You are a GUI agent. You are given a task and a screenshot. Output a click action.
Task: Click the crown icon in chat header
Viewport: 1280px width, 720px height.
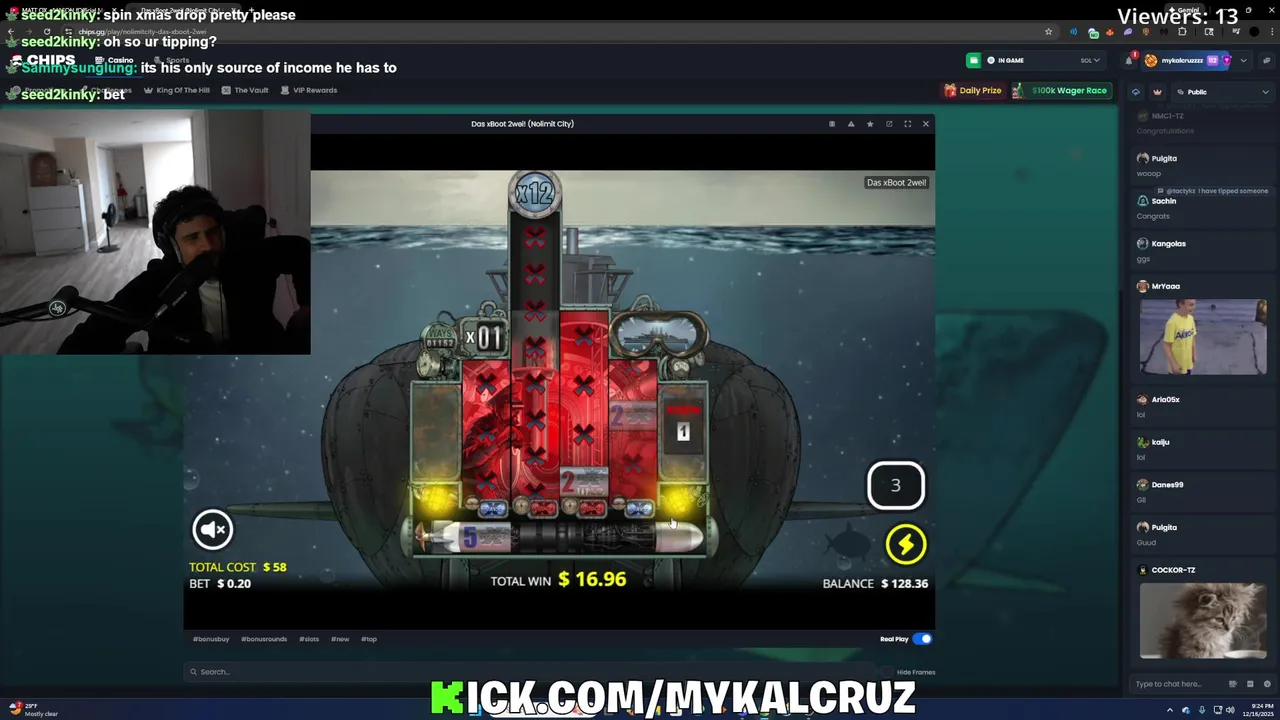[x=1157, y=92]
